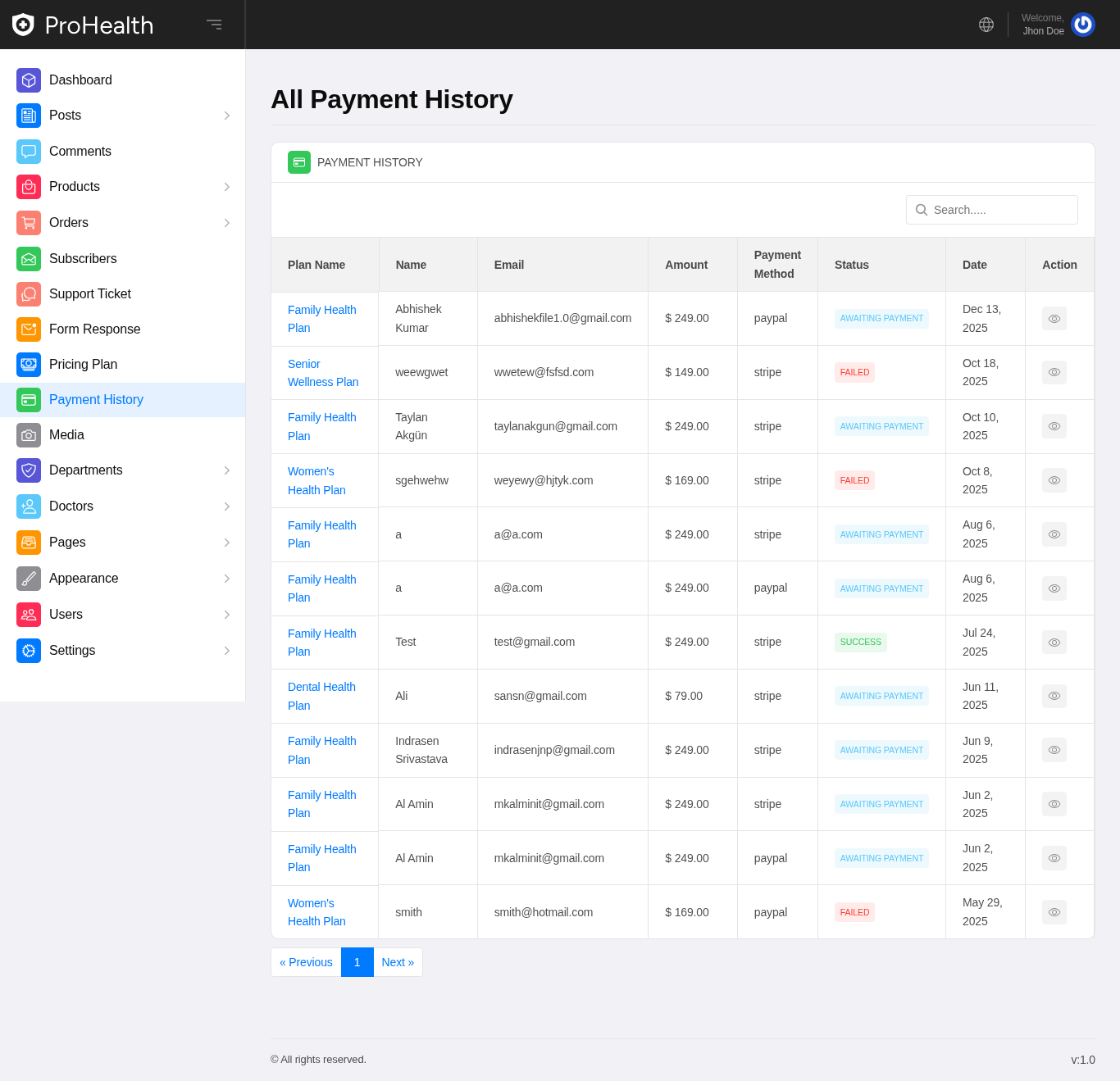Expand the Settings submenu
Screen dimensions: 1120x1081
click(227, 651)
